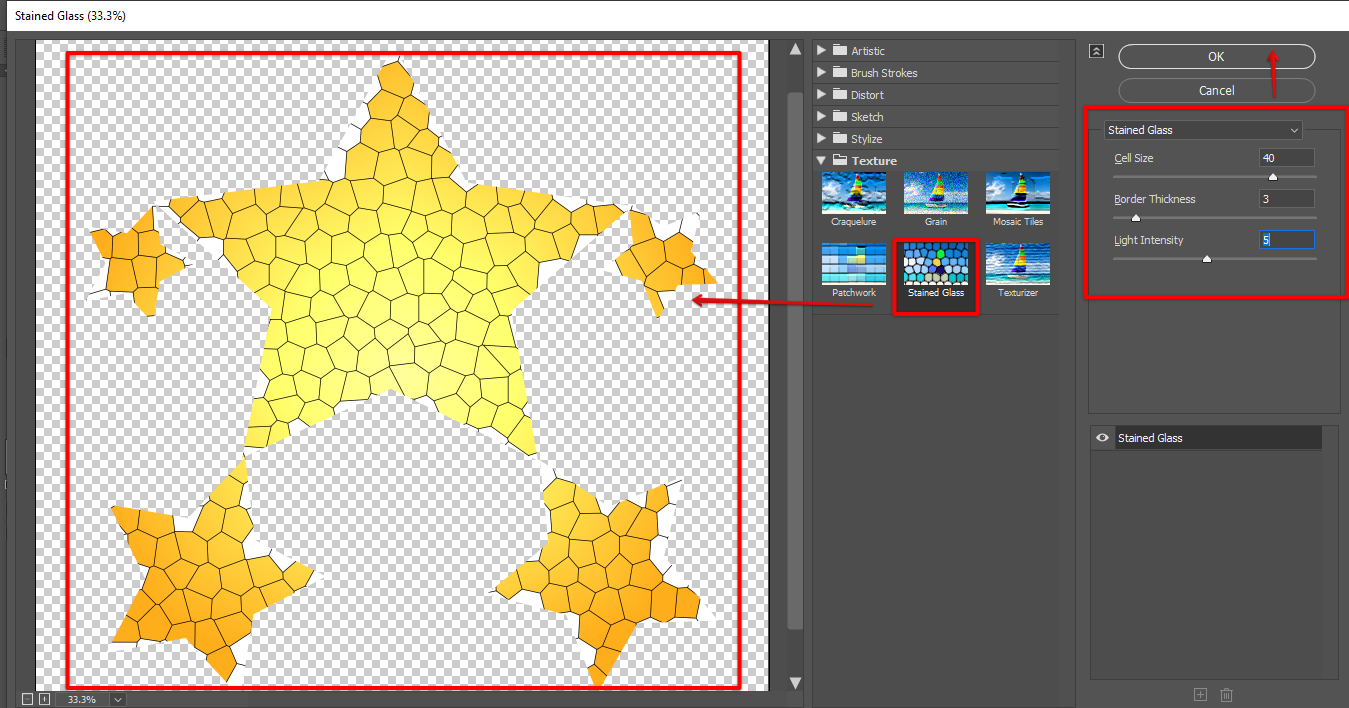This screenshot has width=1349, height=708.
Task: Click the Cell Size slider handle
Action: [x=1273, y=176]
